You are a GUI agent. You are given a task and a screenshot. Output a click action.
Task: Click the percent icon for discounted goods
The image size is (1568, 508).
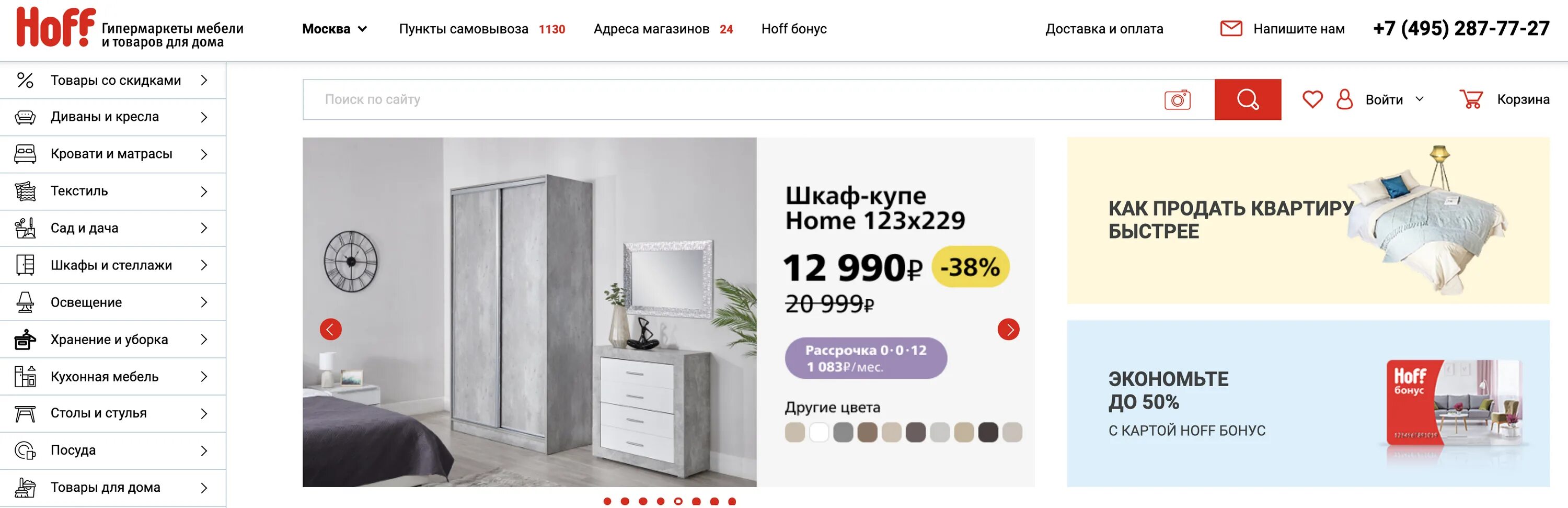(x=25, y=80)
